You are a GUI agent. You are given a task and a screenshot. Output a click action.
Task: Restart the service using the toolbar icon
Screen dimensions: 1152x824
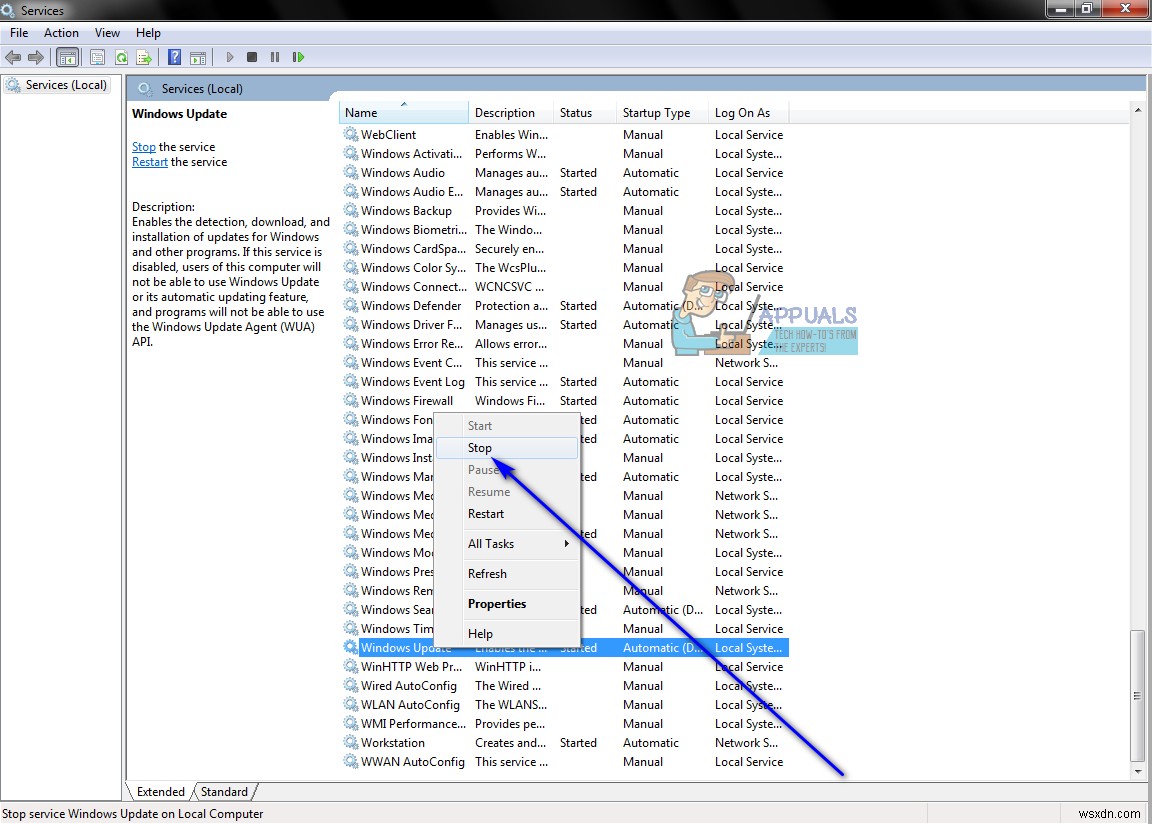point(297,57)
